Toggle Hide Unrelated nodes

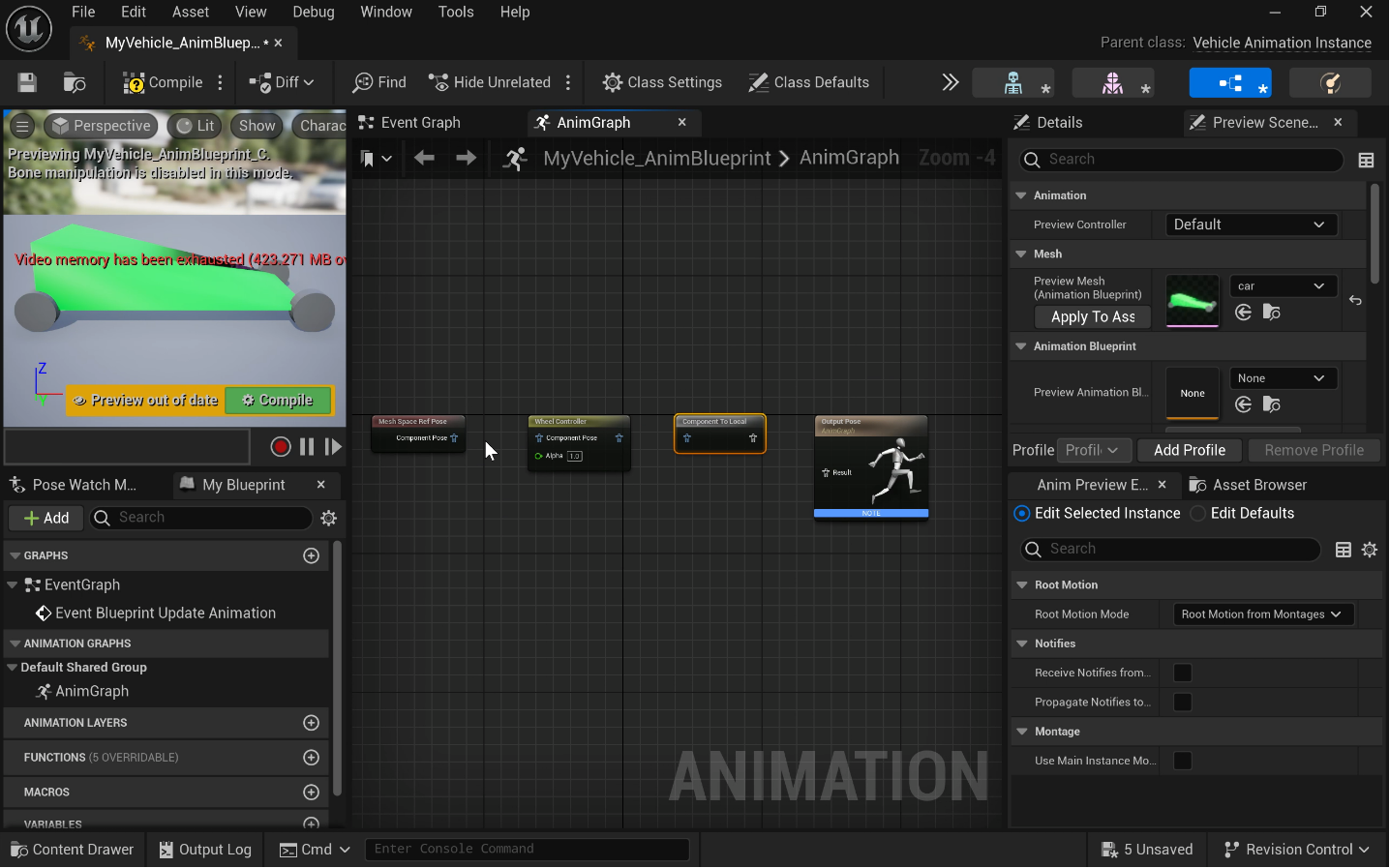coord(490,83)
